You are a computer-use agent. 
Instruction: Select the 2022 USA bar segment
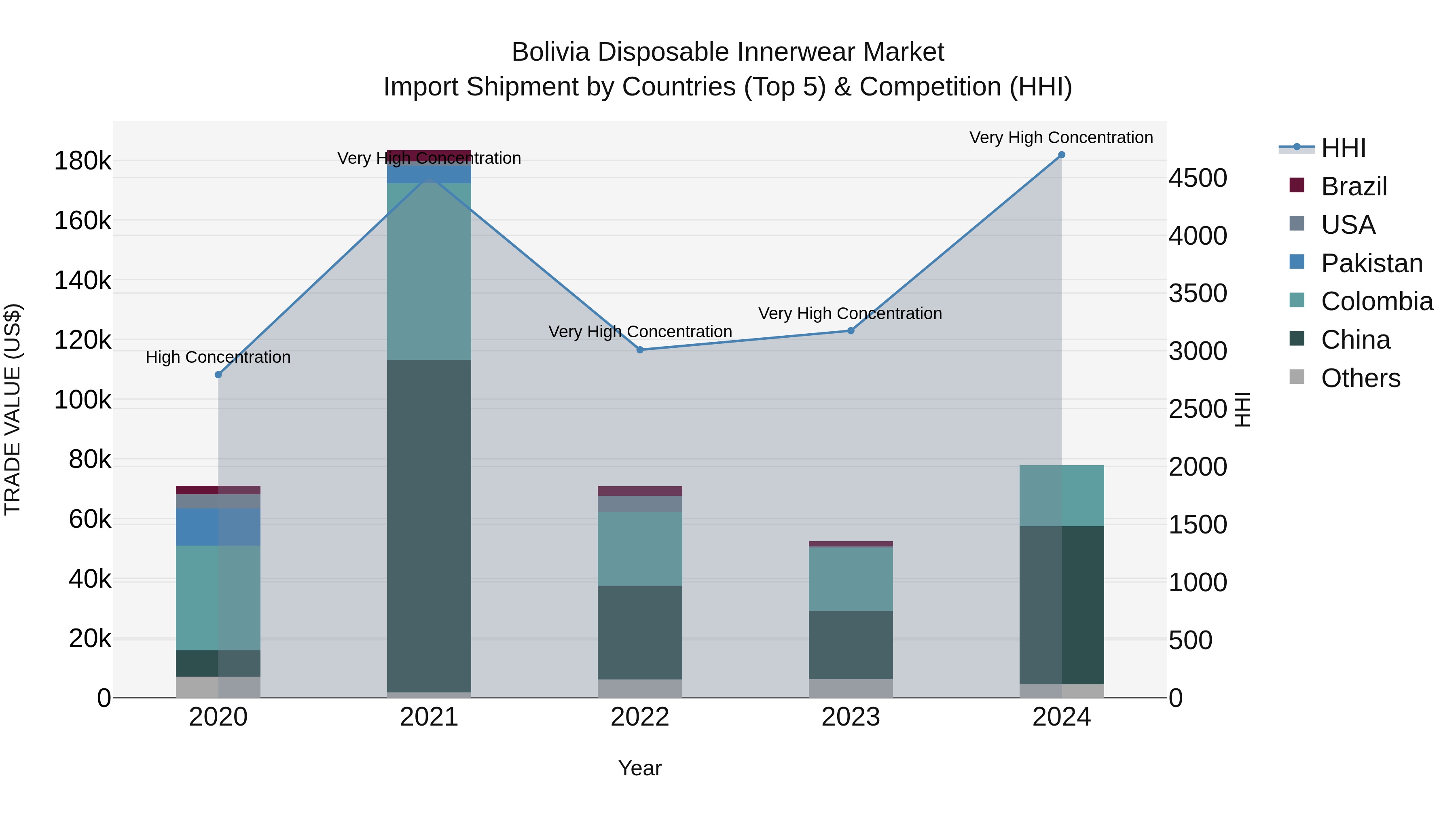[x=640, y=504]
